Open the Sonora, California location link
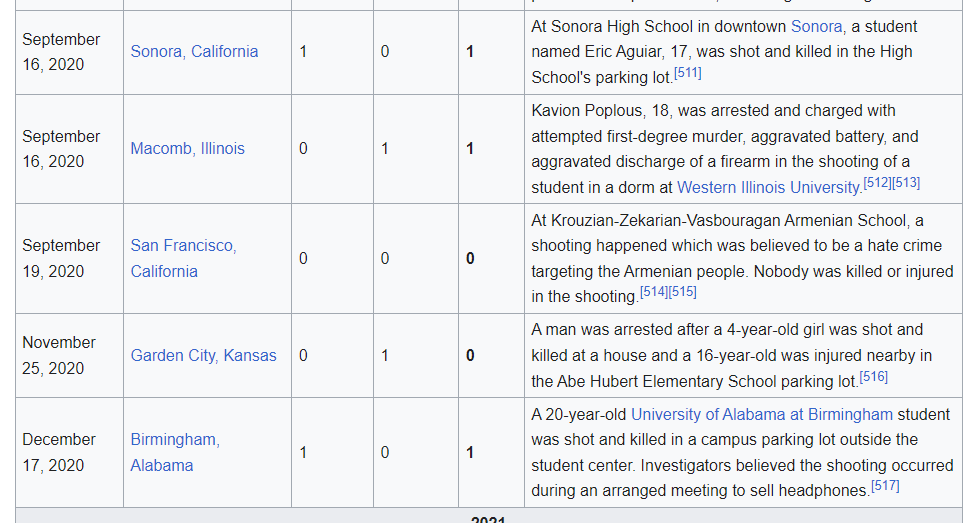This screenshot has width=963, height=523. tap(194, 52)
